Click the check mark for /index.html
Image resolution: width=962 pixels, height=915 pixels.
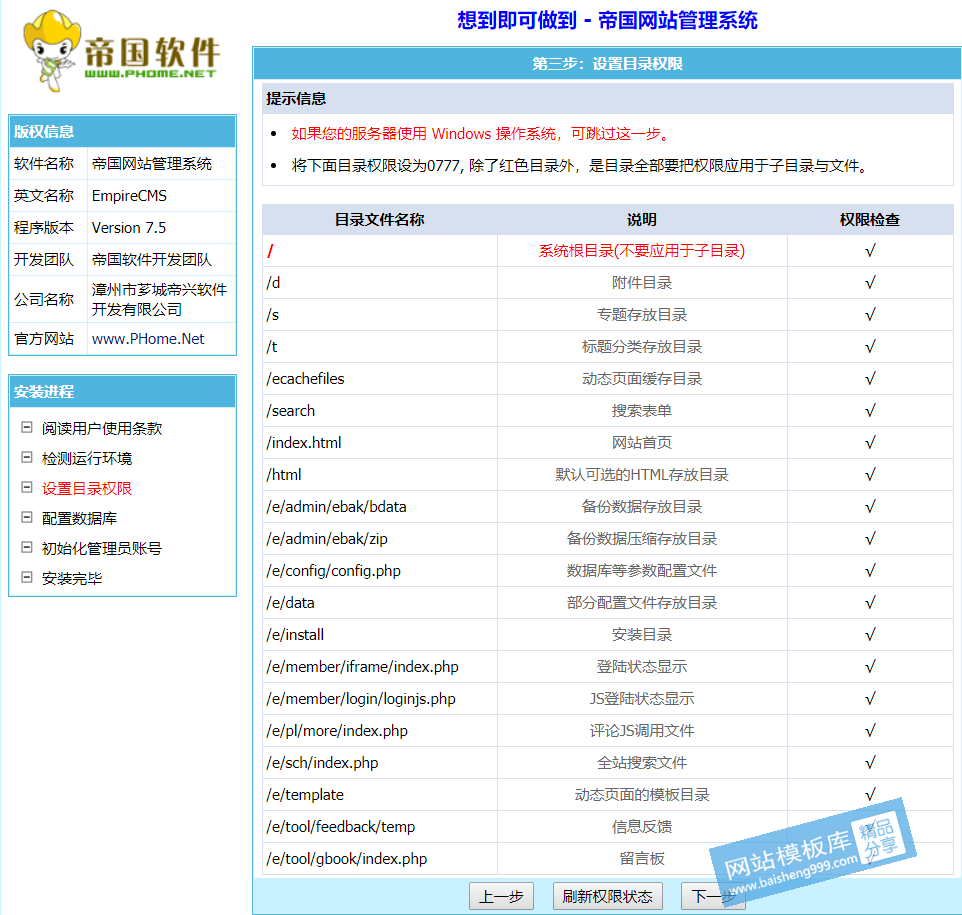870,442
